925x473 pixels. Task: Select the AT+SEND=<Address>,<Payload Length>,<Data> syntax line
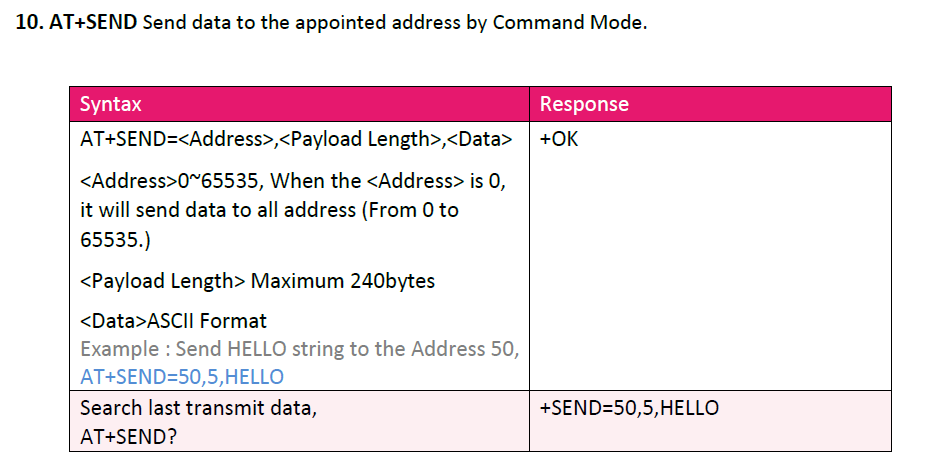[296, 139]
